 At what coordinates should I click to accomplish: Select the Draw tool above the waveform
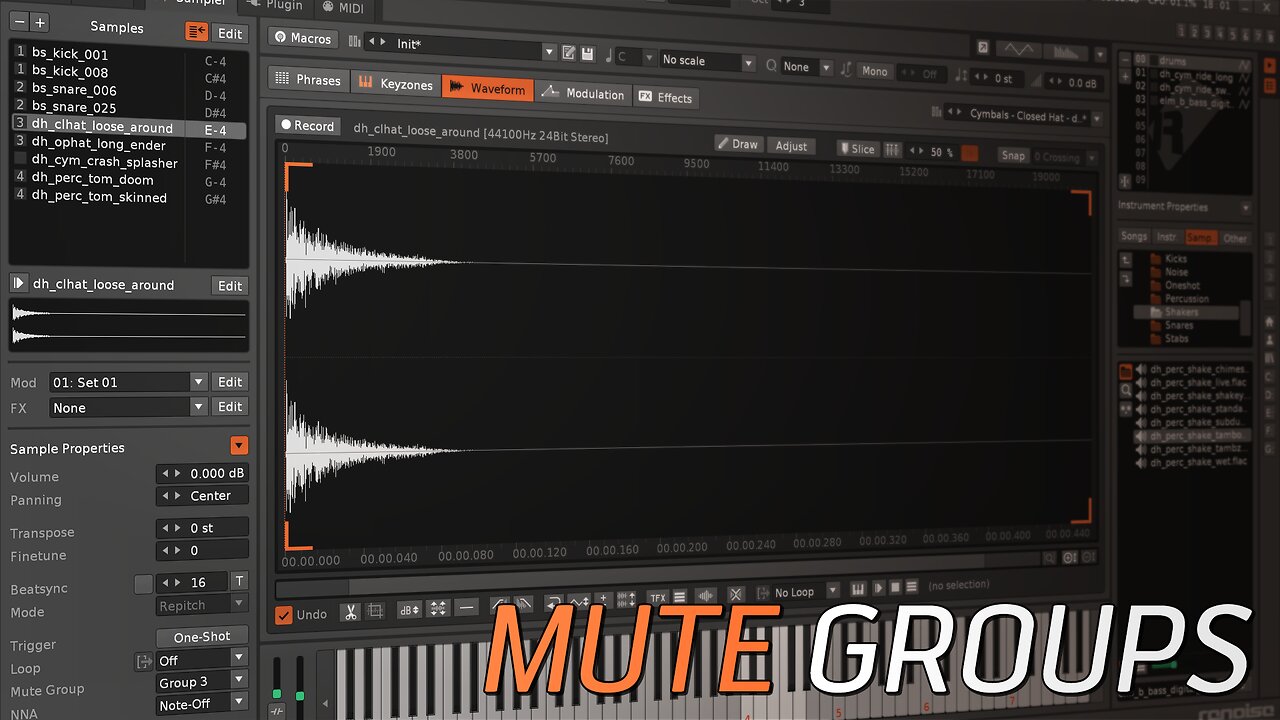coord(738,144)
